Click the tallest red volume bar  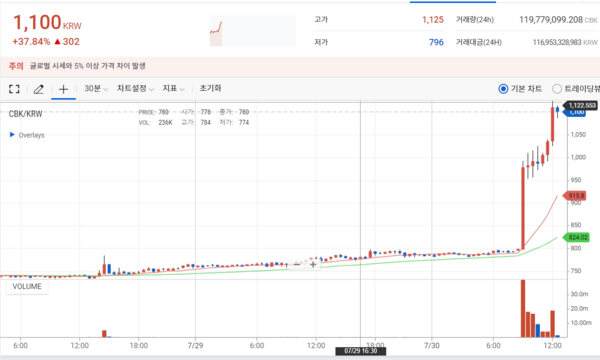point(523,308)
